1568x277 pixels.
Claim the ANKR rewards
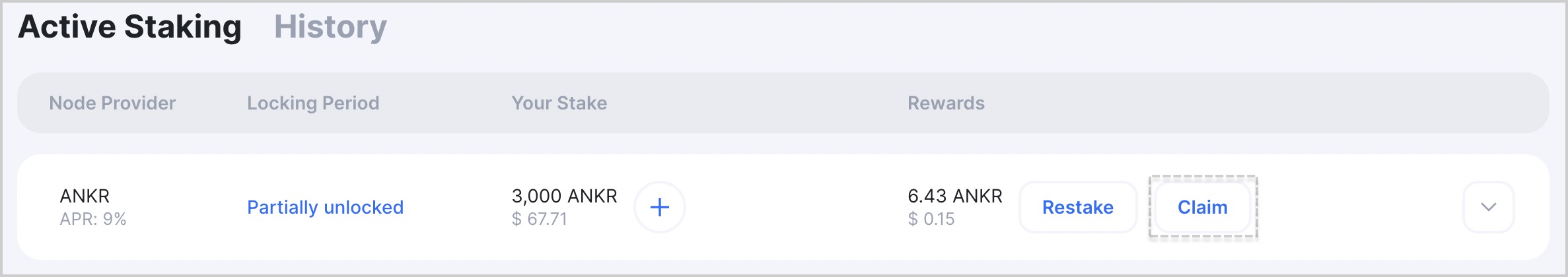tap(1202, 207)
